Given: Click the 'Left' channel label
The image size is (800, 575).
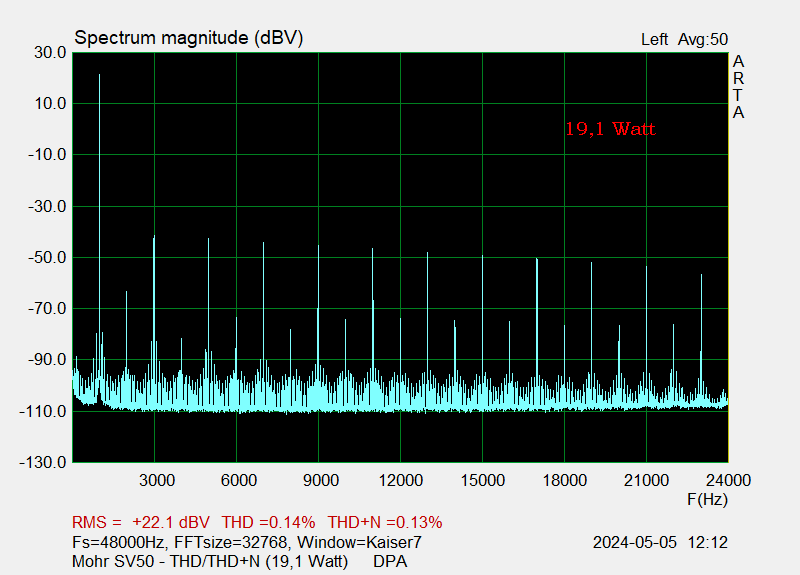Looking at the screenshot, I should [655, 40].
